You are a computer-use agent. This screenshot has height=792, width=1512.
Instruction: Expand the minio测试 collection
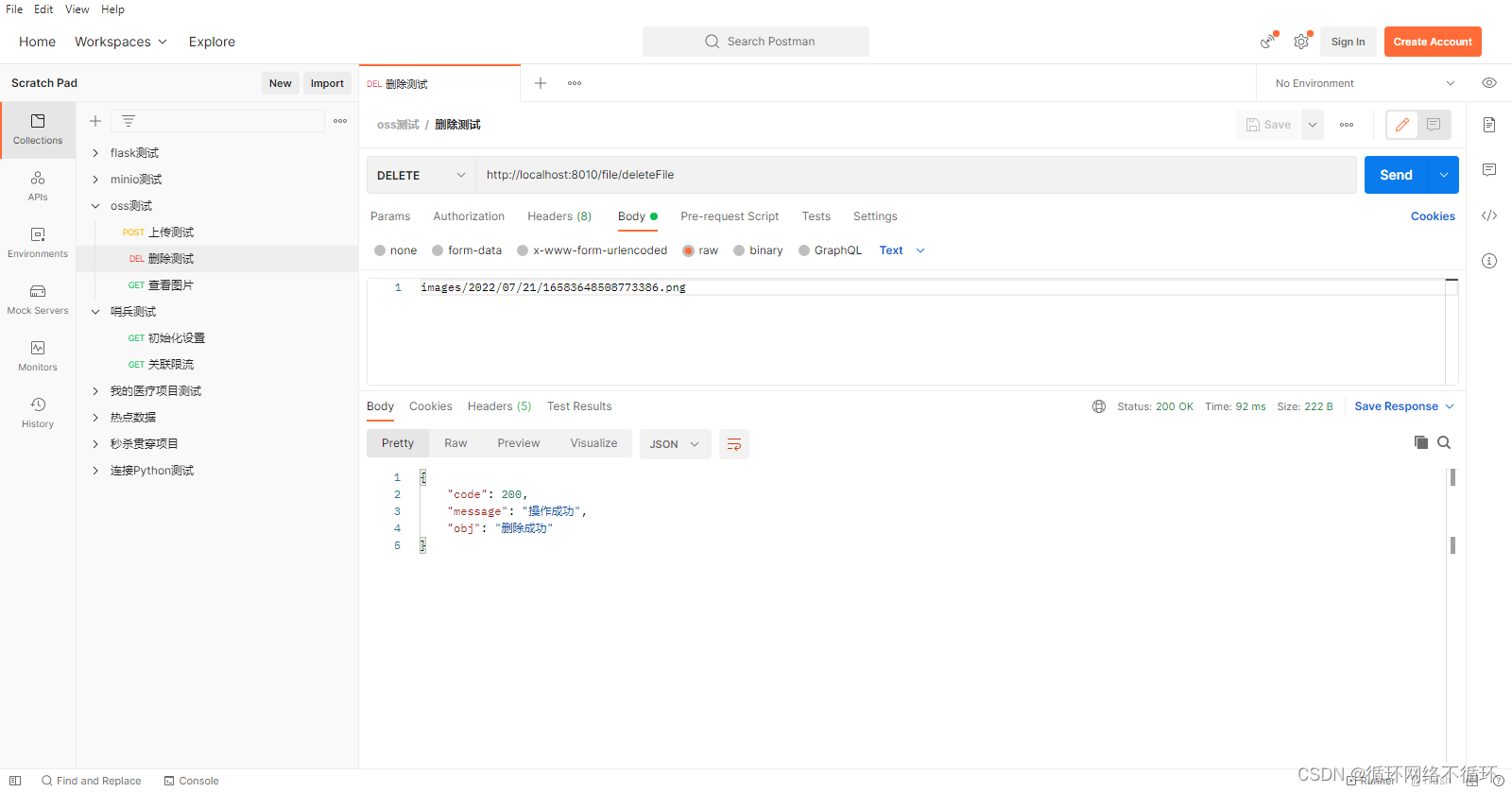[x=95, y=180]
